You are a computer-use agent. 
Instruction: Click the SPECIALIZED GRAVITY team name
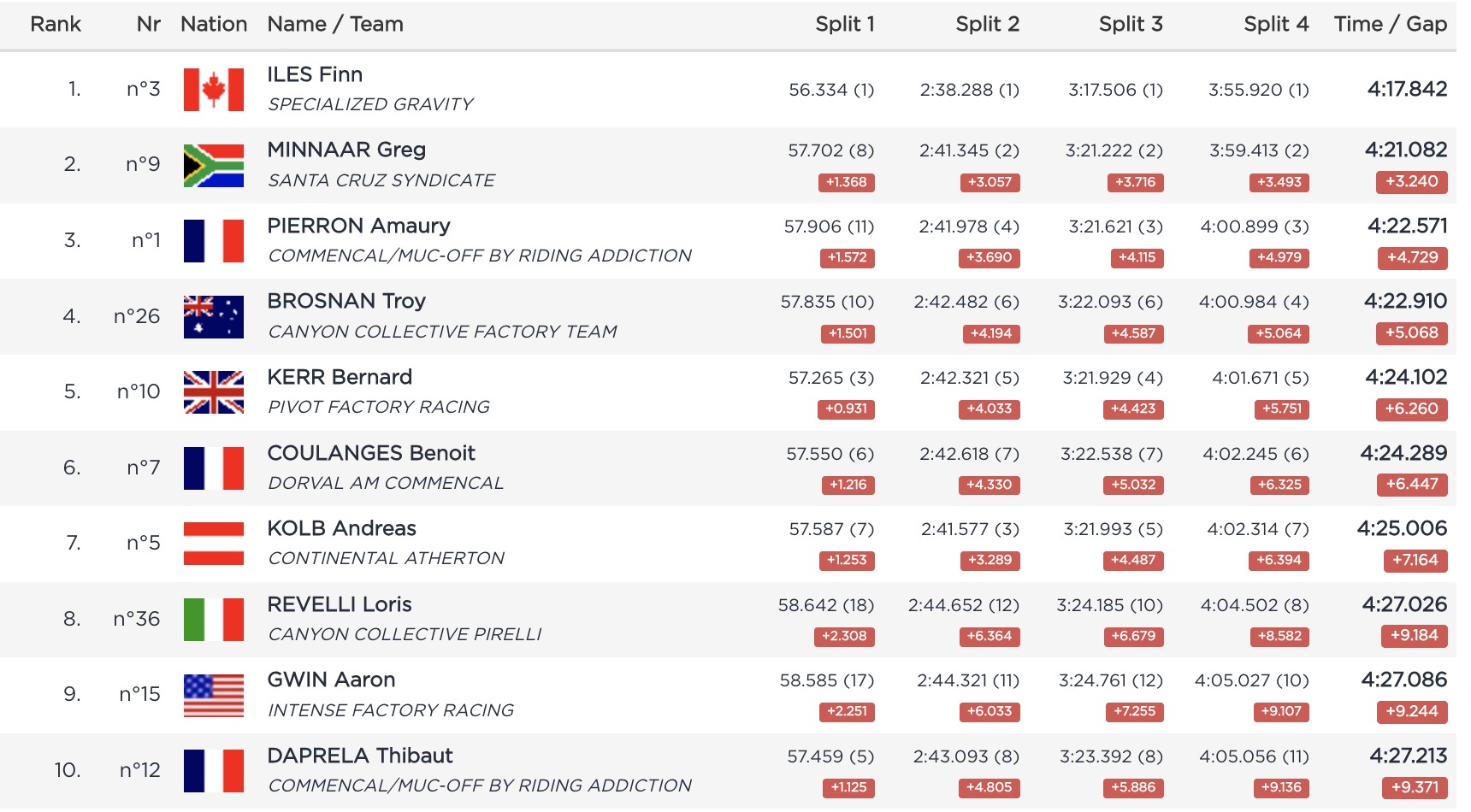370,104
